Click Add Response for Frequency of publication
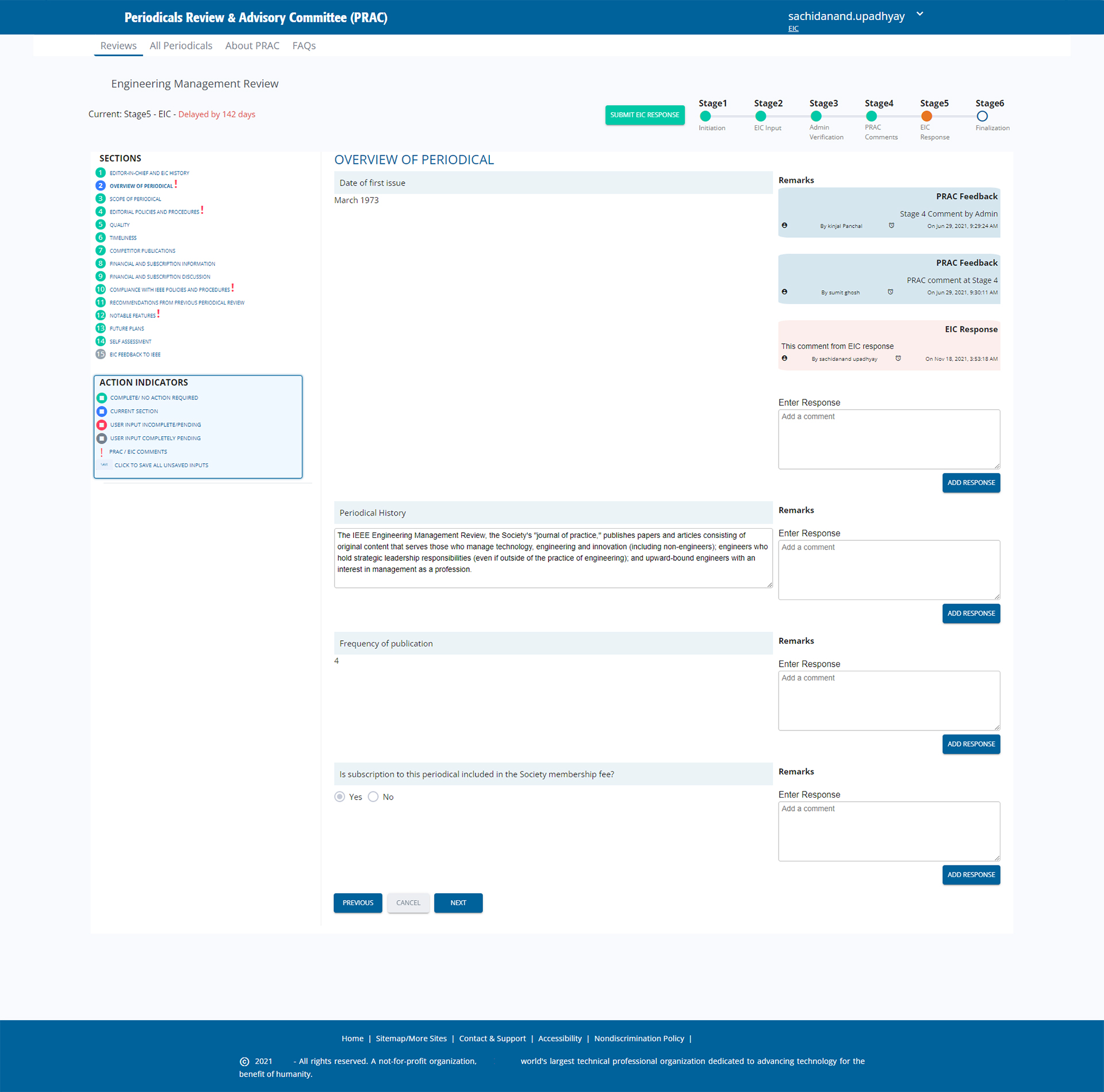The image size is (1104, 1092). [971, 744]
